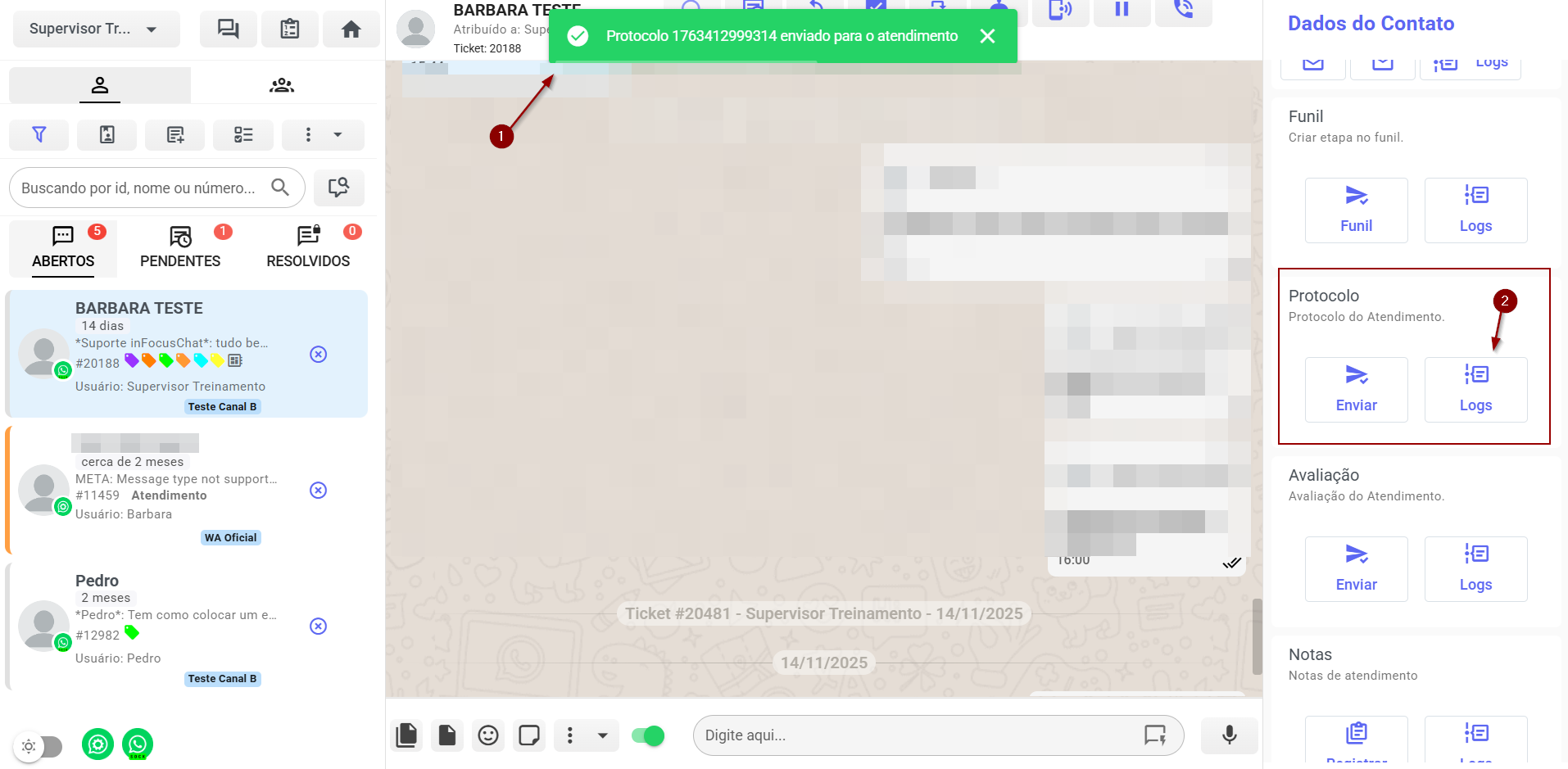The image size is (1568, 769).
Task: Toggle the dark mode switch
Action: point(40,746)
